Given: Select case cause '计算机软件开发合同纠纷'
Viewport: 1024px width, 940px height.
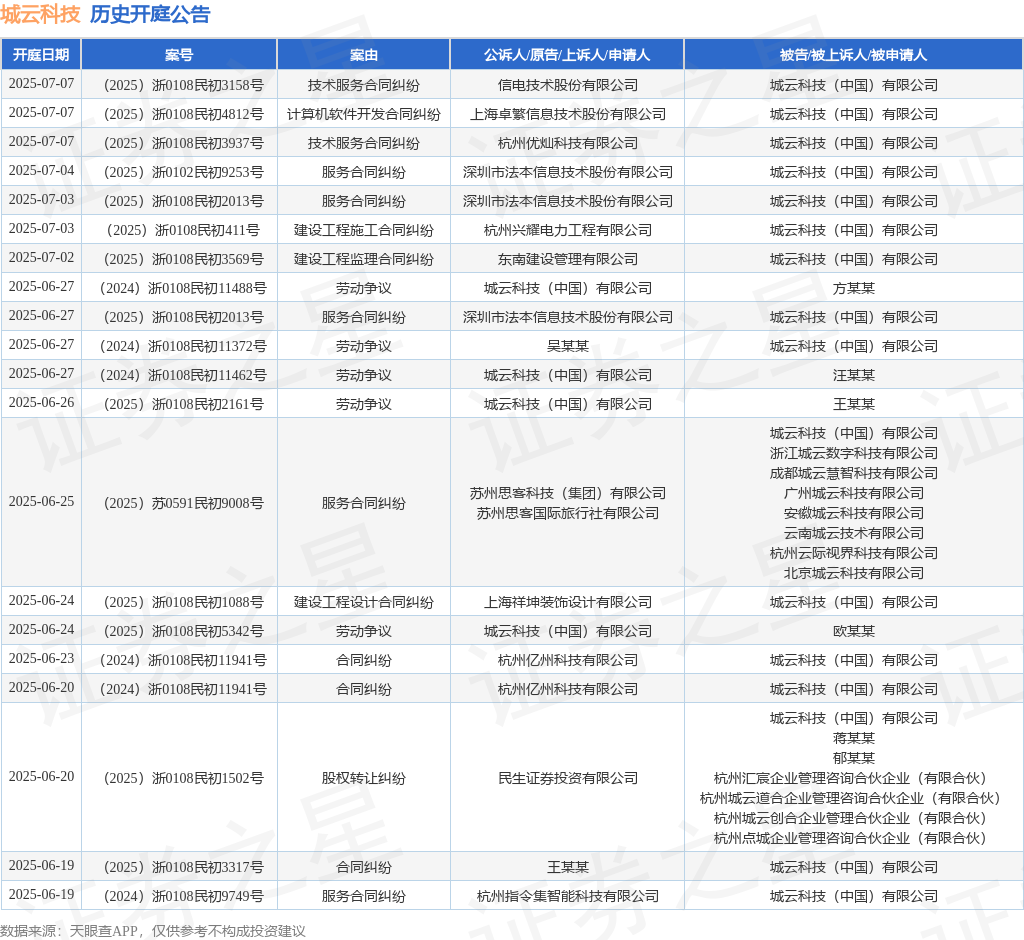Looking at the screenshot, I should pos(364,114).
